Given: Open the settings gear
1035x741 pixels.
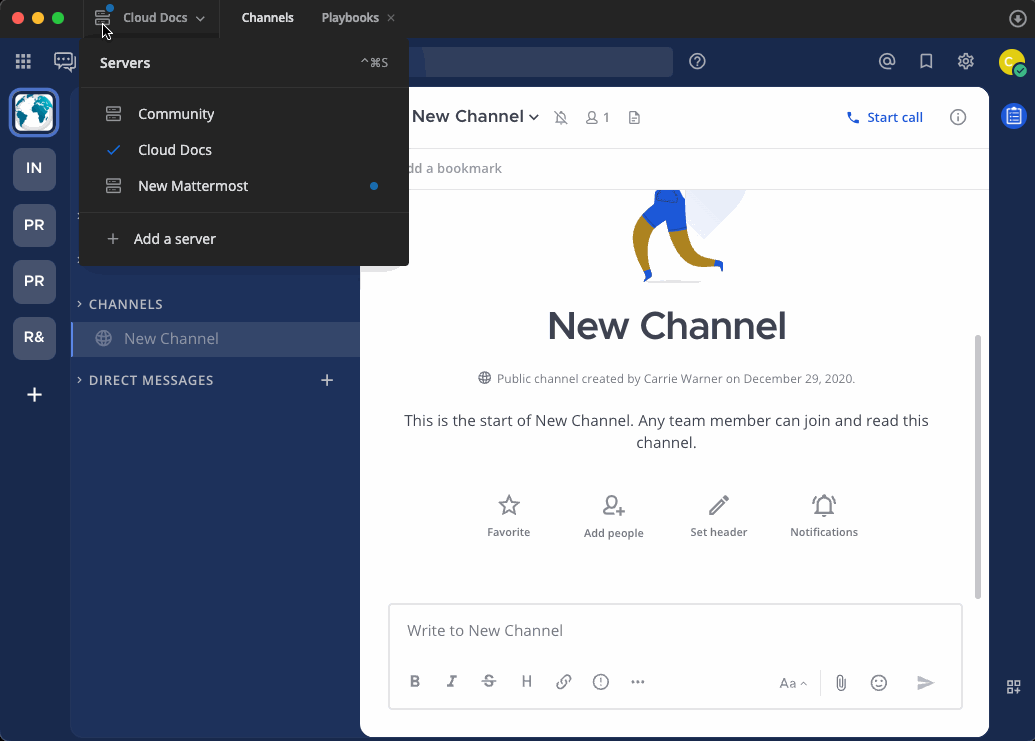Looking at the screenshot, I should pyautogui.click(x=965, y=61).
